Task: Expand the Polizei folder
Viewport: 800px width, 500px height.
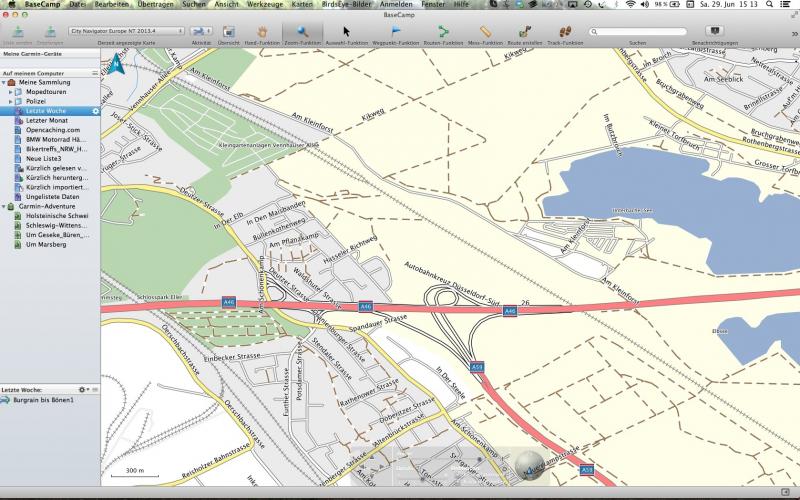Action: [12, 101]
